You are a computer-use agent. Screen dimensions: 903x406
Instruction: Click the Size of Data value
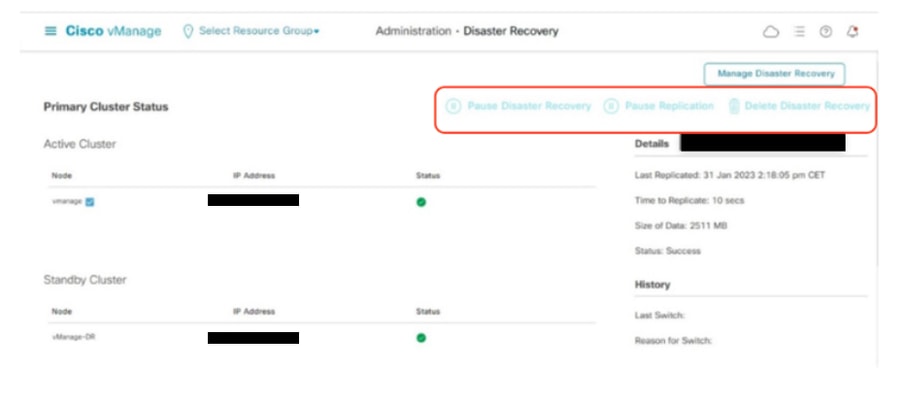(681, 226)
